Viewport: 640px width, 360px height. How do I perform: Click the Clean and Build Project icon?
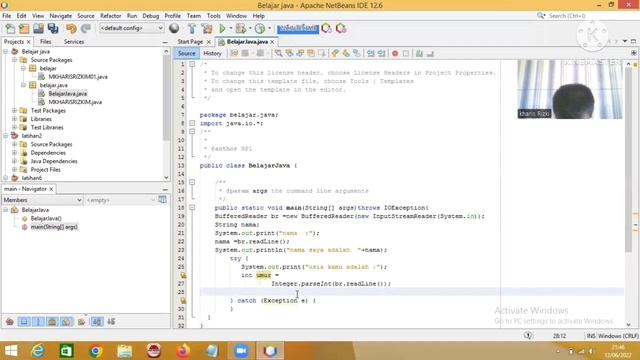pyautogui.click(x=207, y=28)
